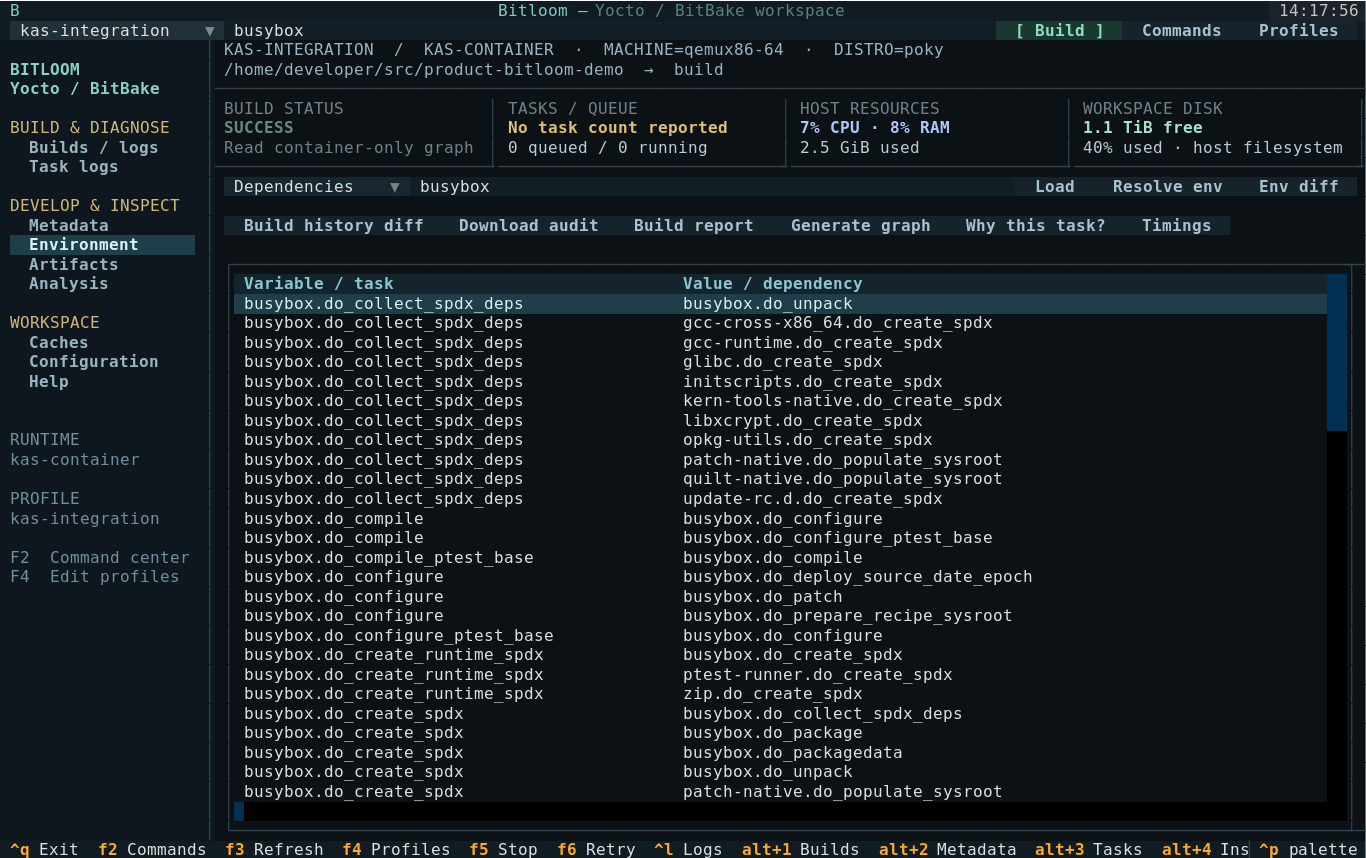Open the Build report

click(x=693, y=226)
